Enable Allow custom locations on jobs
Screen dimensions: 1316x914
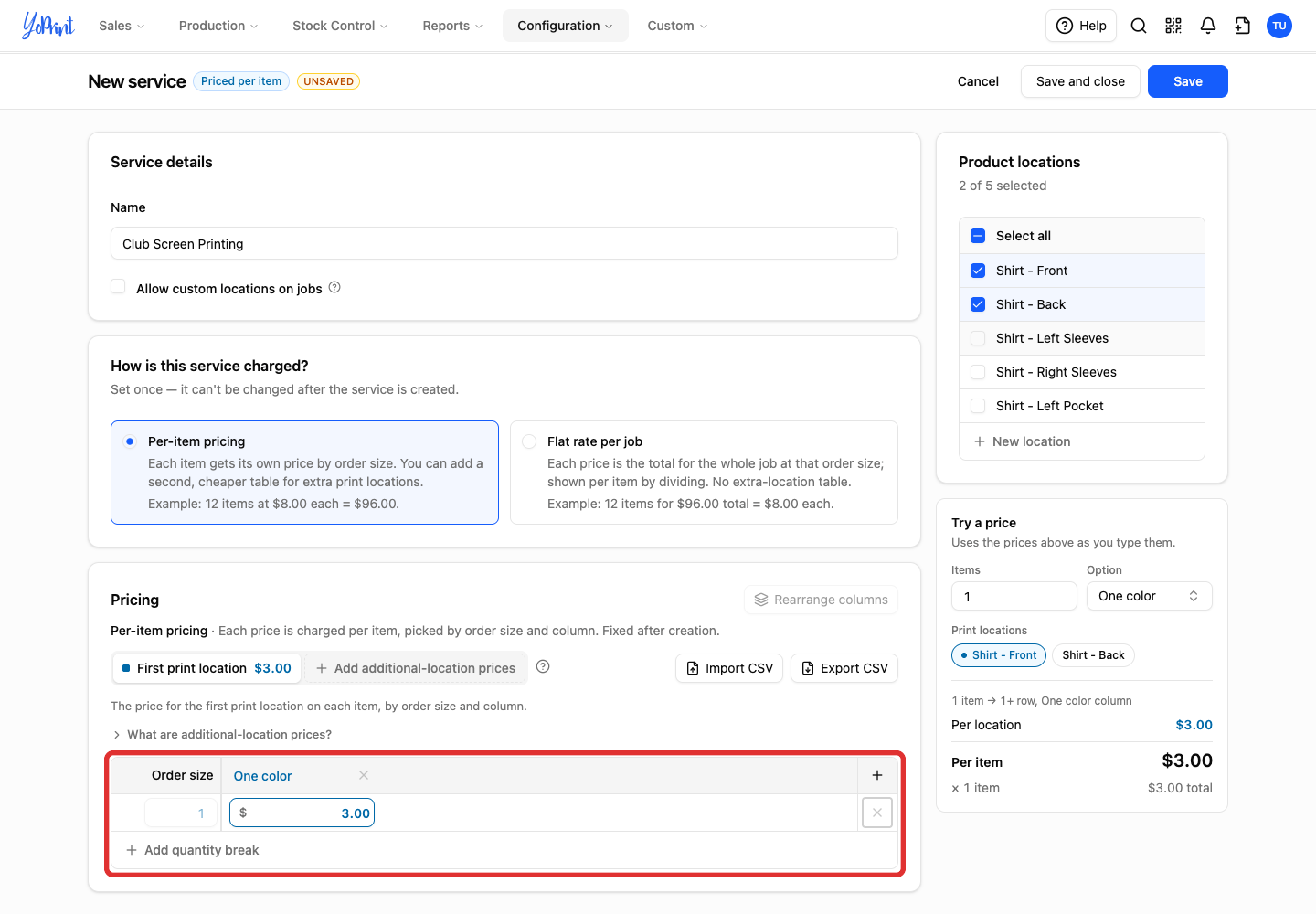118,287
